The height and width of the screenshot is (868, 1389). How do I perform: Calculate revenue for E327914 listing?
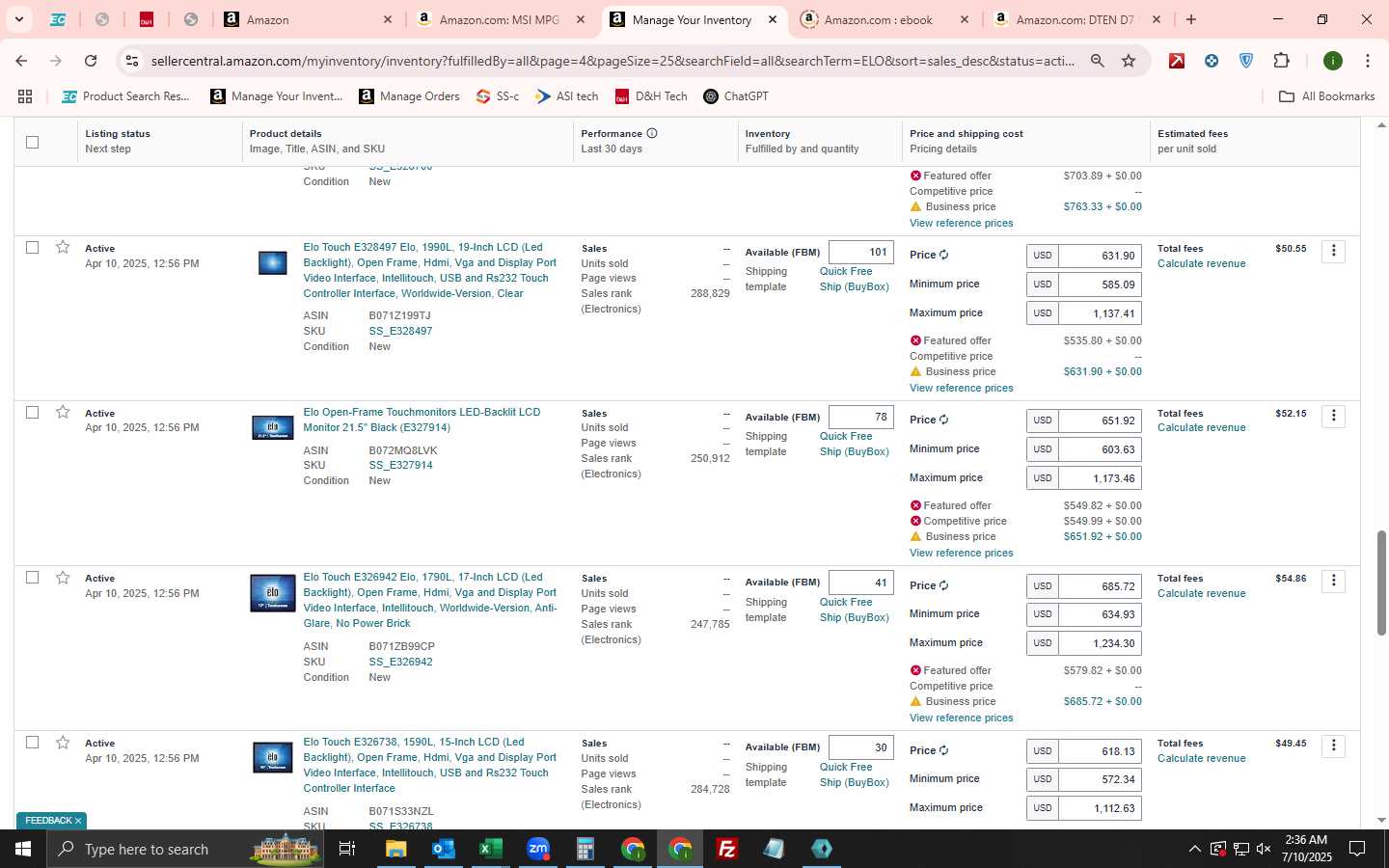click(x=1201, y=427)
